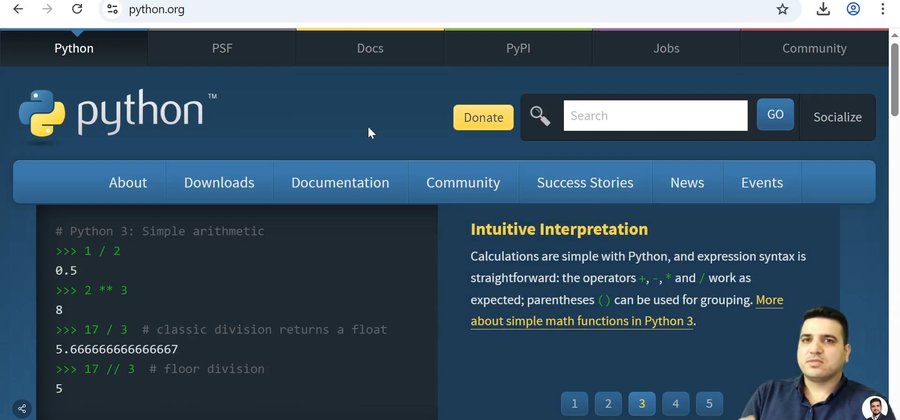Open the About navigation menu

click(128, 182)
